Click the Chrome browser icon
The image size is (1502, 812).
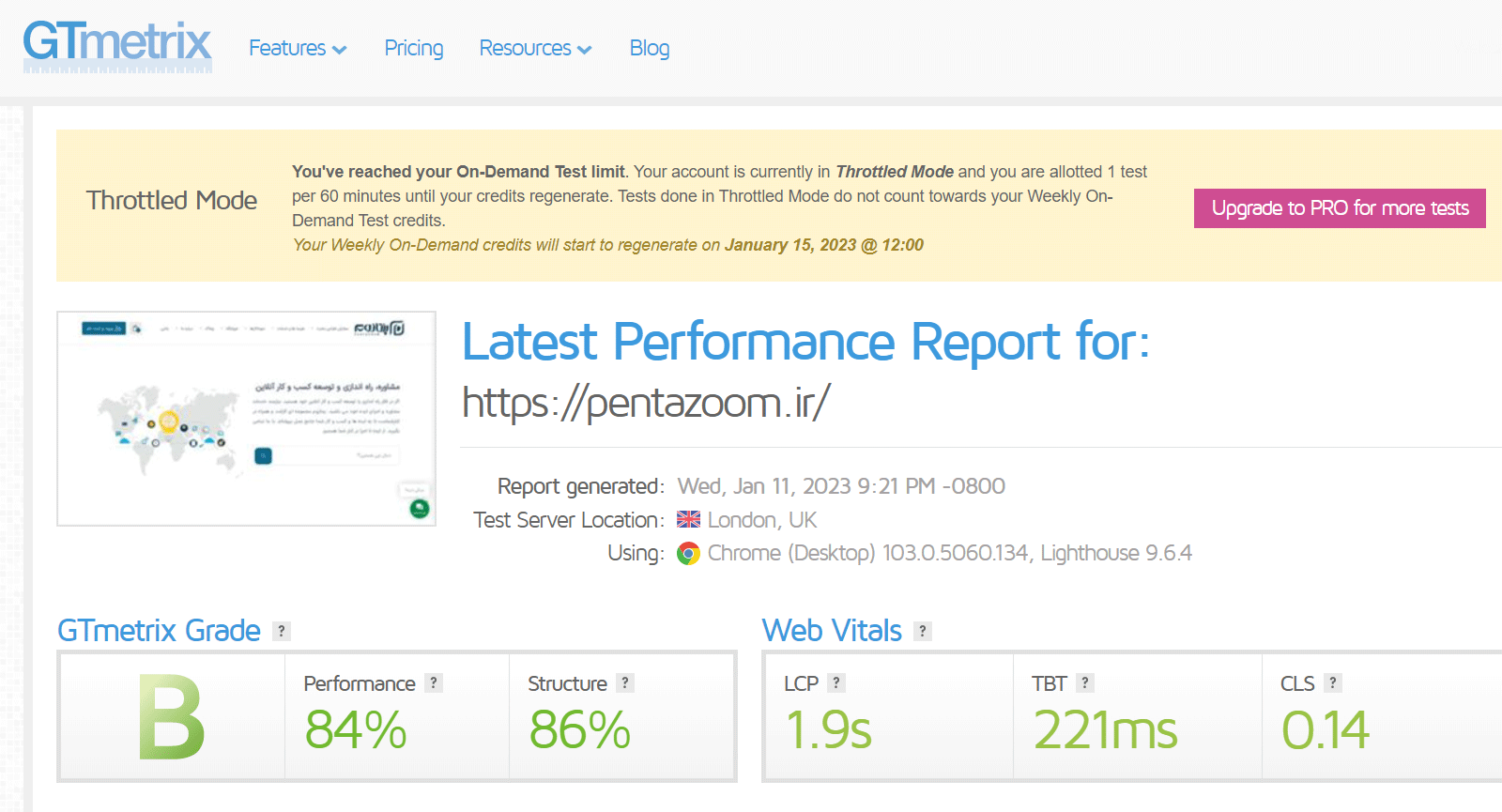[688, 554]
